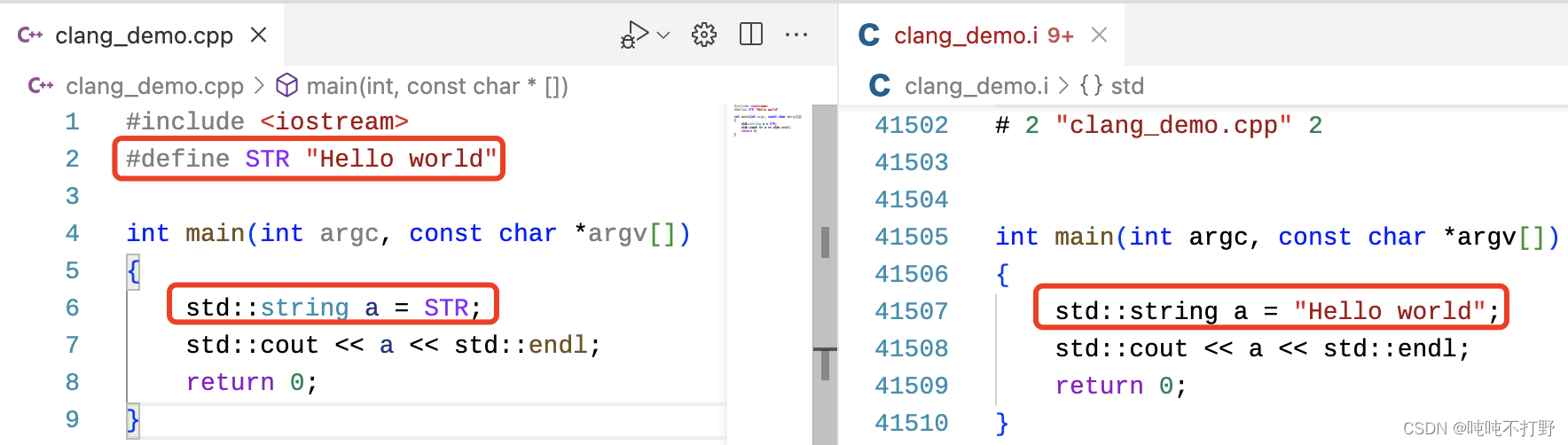This screenshot has height=445, width=1568.
Task: Click clang_demo.cpp in the breadcrumb
Action: [154, 86]
